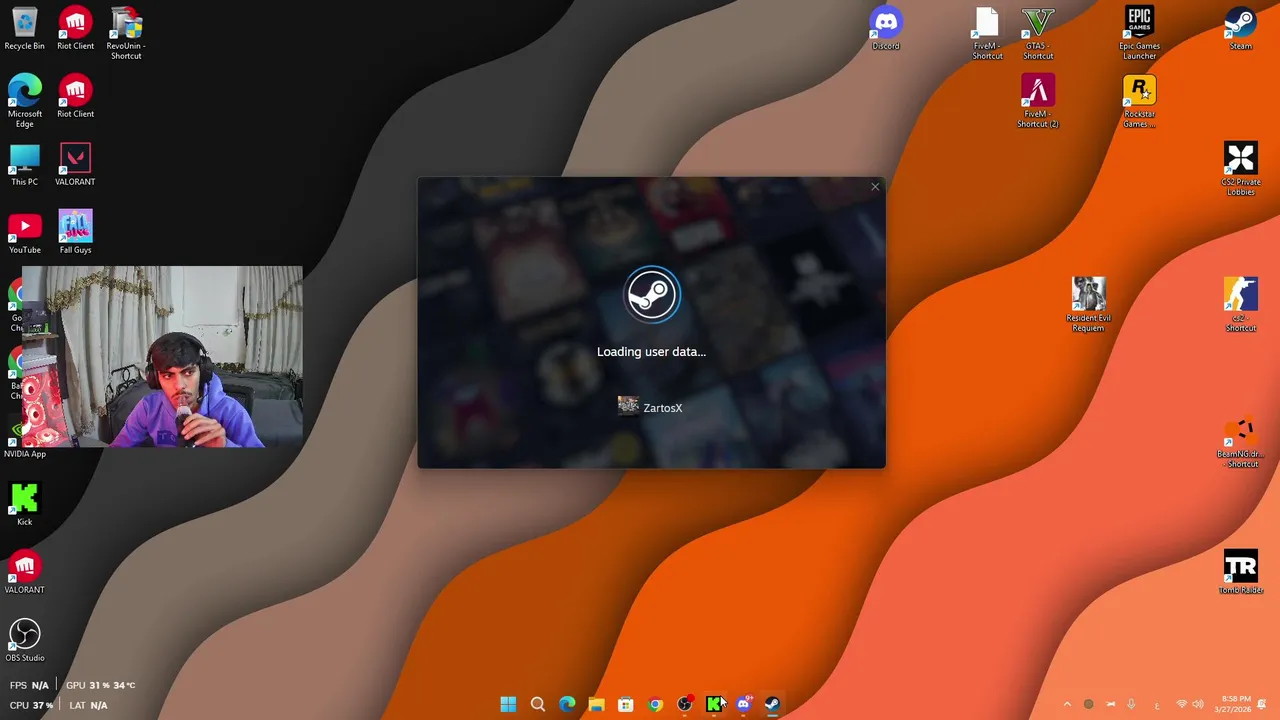Select the Epic Games Launcher desktop icon
This screenshot has height=720, width=1280.
coord(1139,34)
